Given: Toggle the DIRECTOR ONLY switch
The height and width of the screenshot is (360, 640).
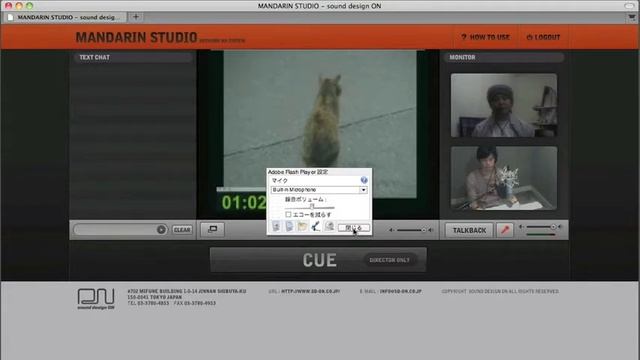Looking at the screenshot, I should (x=389, y=260).
